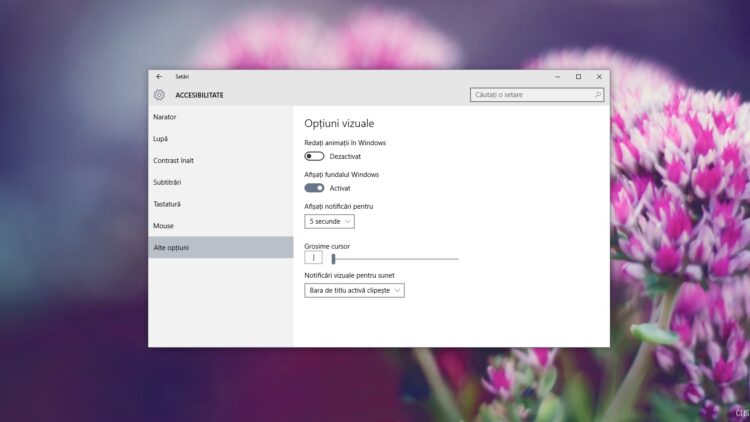The image size is (750, 422).
Task: Switch to Tastatură settings
Action: point(167,204)
